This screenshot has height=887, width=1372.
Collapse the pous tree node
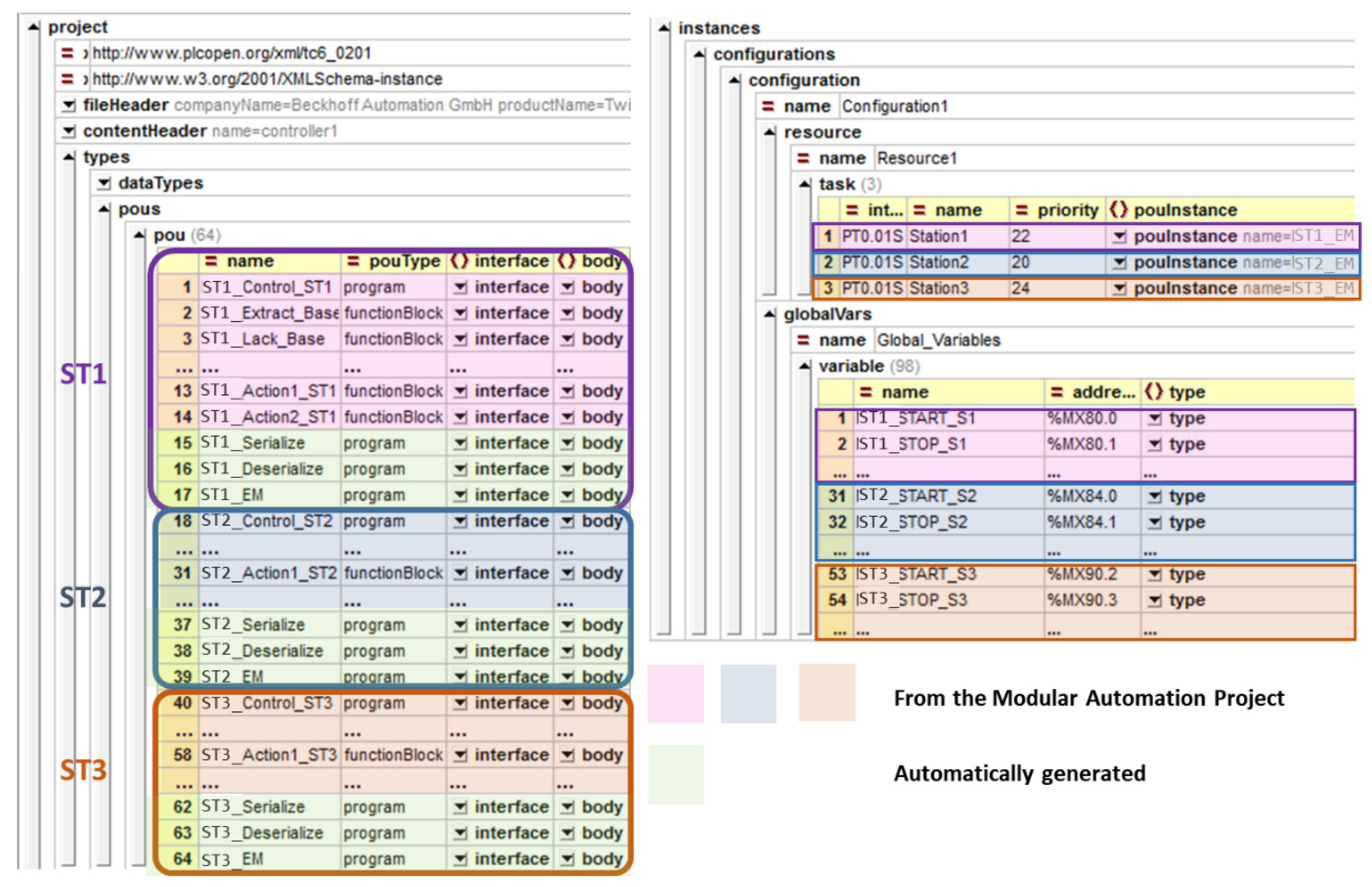tap(104, 209)
